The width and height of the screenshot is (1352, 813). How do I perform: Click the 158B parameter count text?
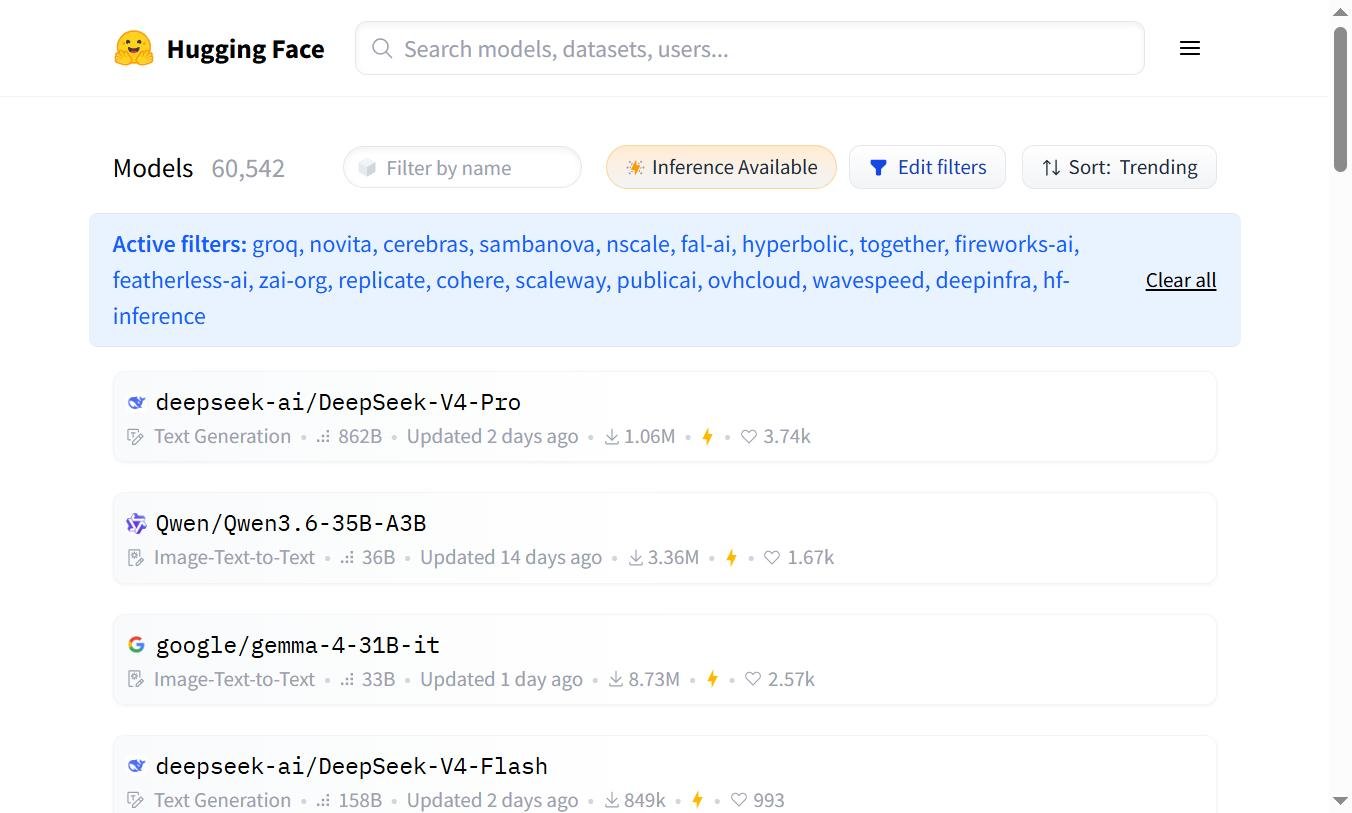point(360,800)
